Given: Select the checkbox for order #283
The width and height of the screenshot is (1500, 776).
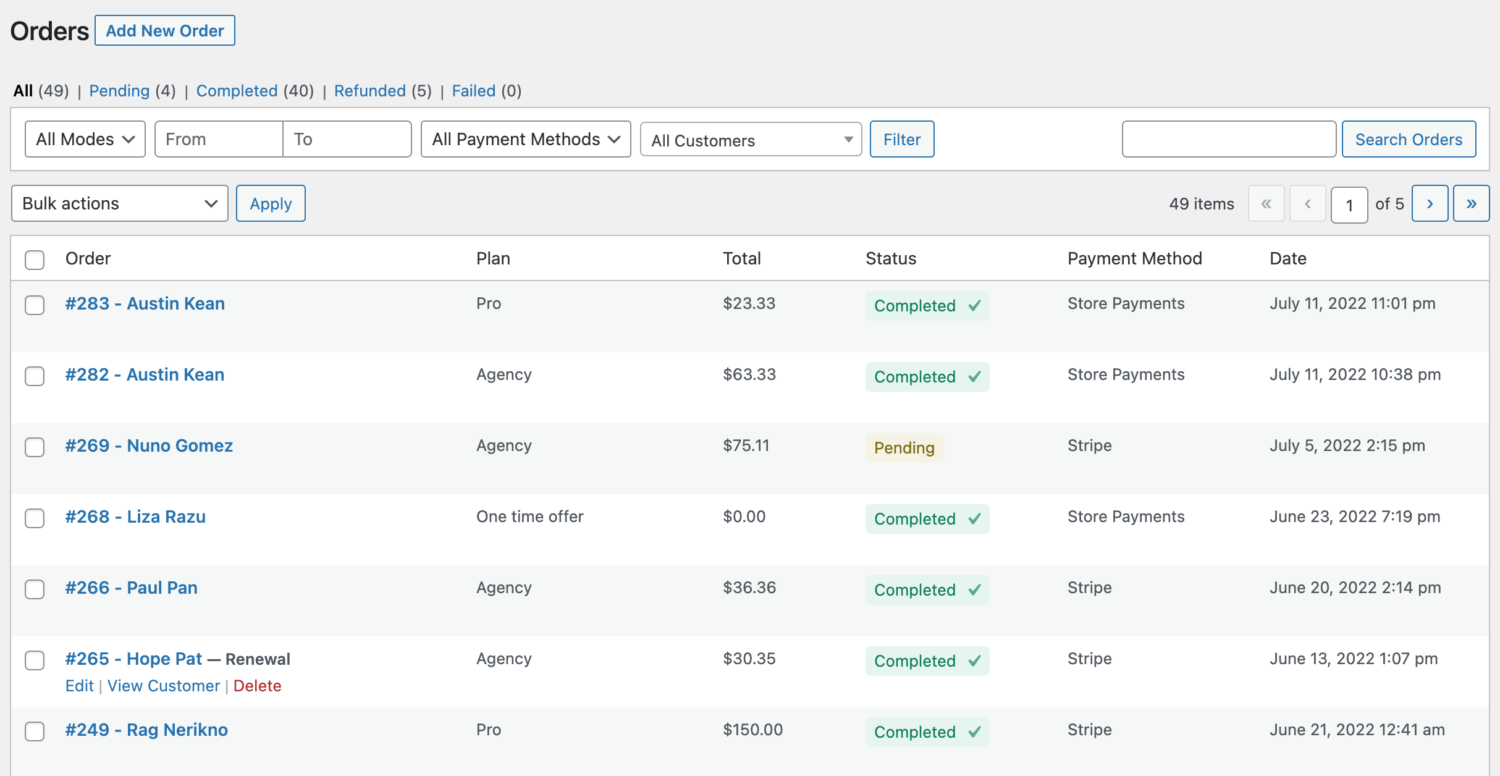Looking at the screenshot, I should point(35,305).
